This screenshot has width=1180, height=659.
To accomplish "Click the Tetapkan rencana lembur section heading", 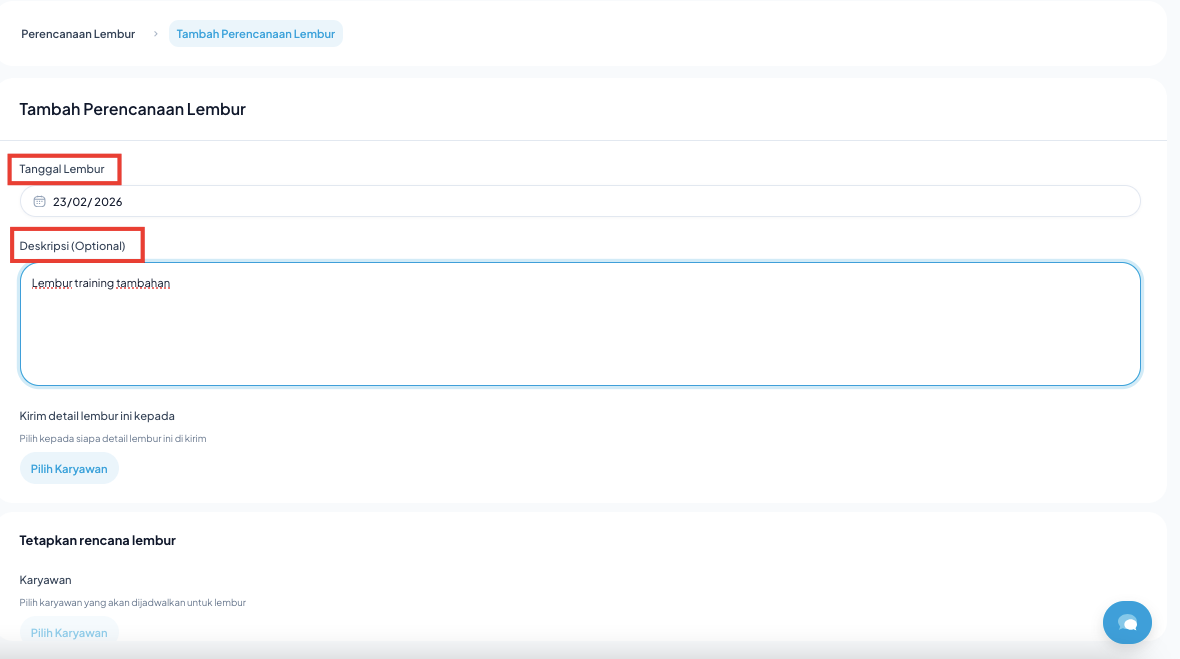I will coord(97,540).
